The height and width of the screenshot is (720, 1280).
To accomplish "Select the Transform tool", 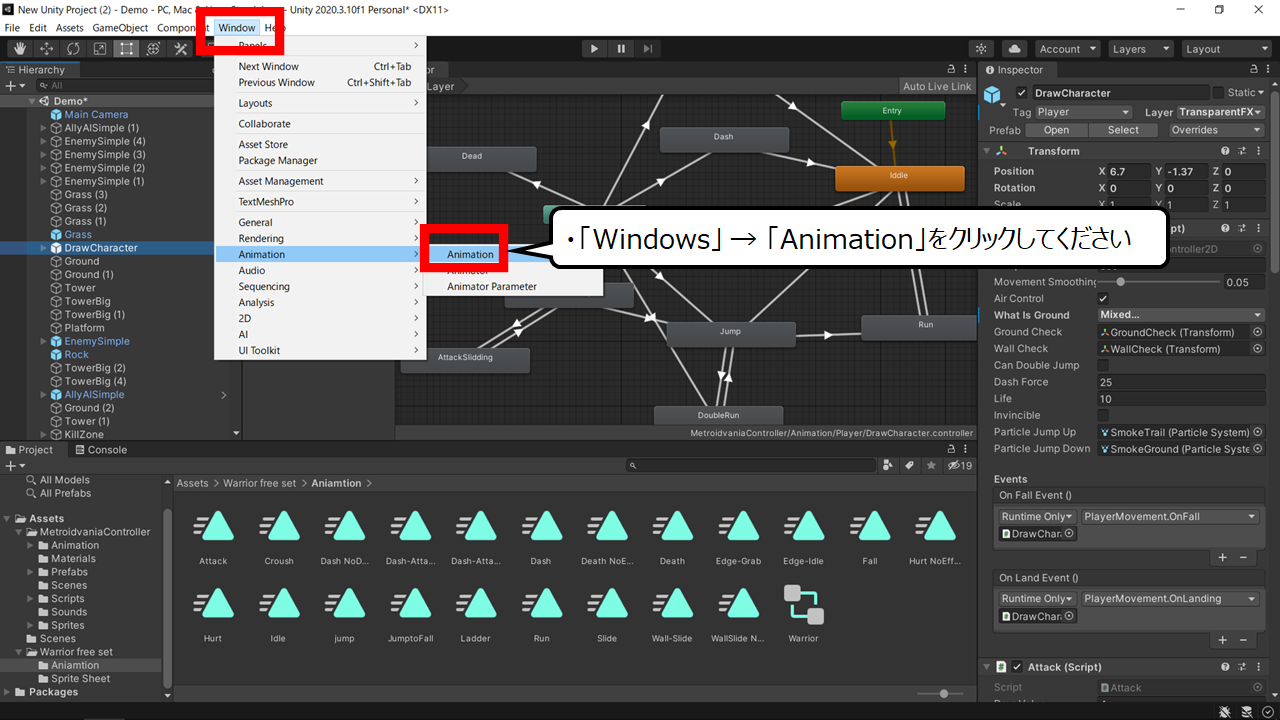I will click(153, 48).
